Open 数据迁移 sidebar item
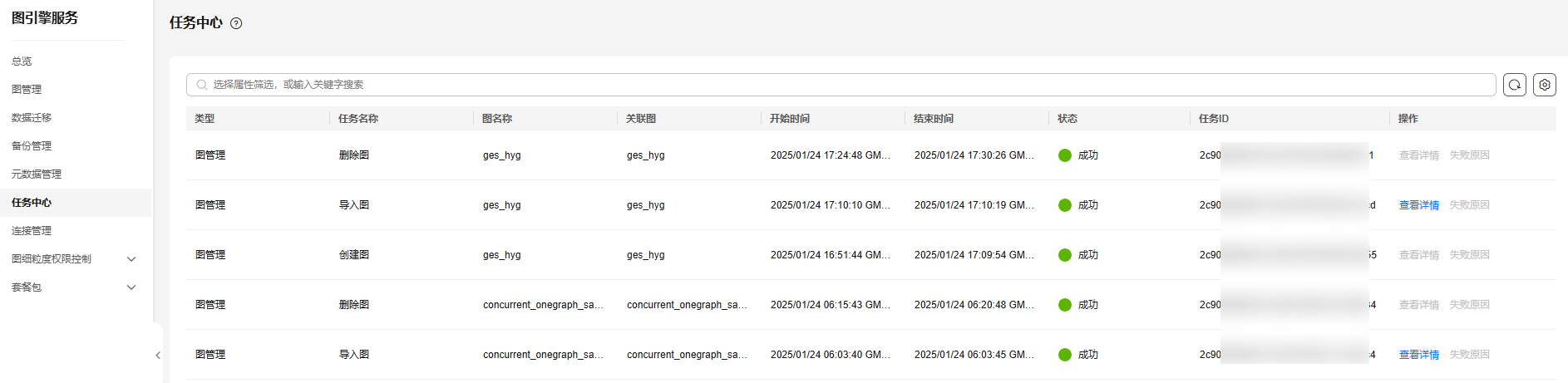 coord(32,118)
